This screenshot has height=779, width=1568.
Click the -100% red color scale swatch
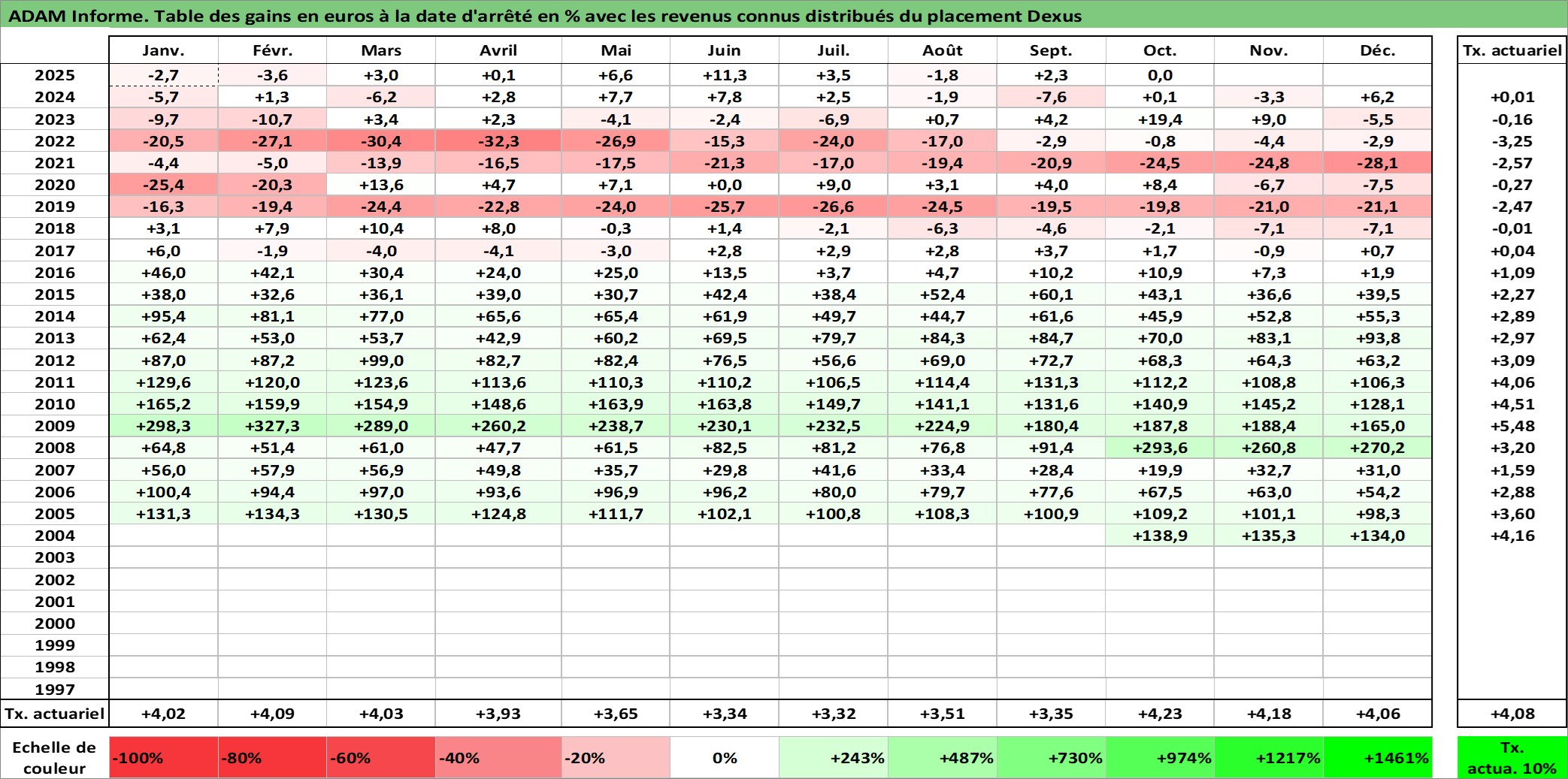click(164, 757)
